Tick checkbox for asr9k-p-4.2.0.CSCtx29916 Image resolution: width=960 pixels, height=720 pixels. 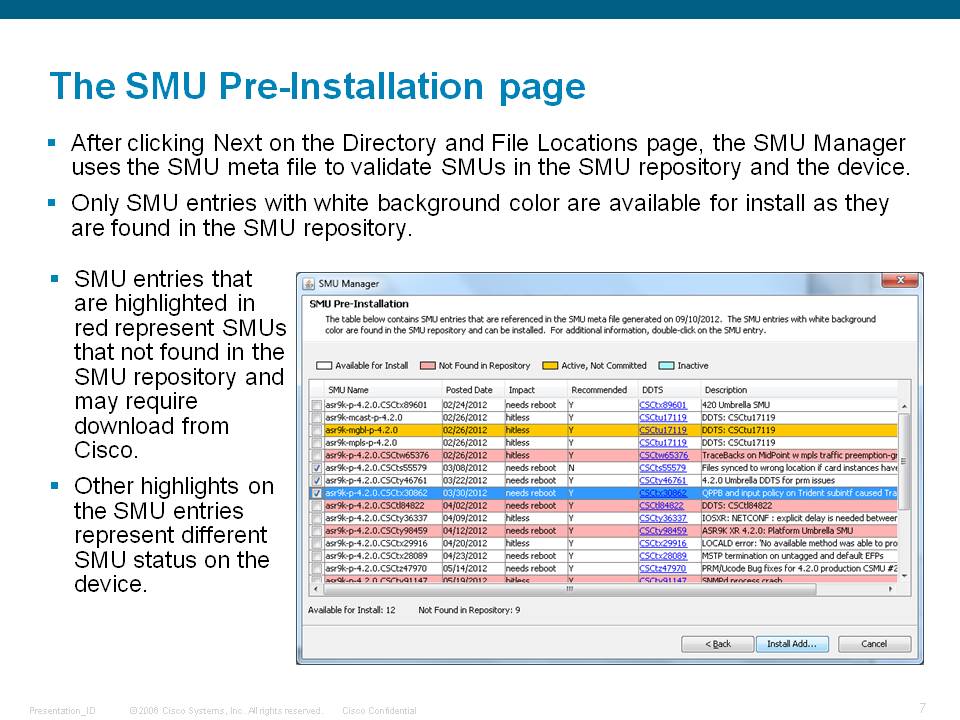point(317,543)
